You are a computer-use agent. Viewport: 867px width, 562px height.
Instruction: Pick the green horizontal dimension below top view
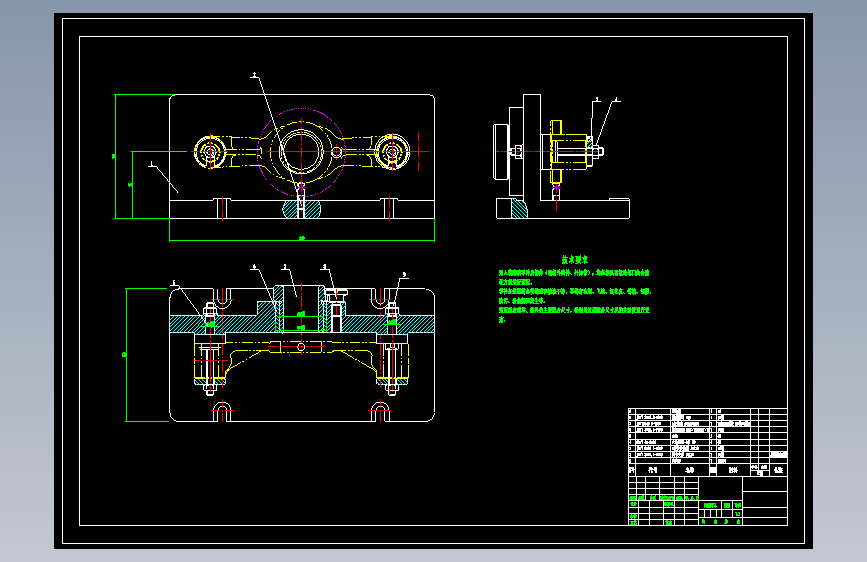click(x=302, y=238)
